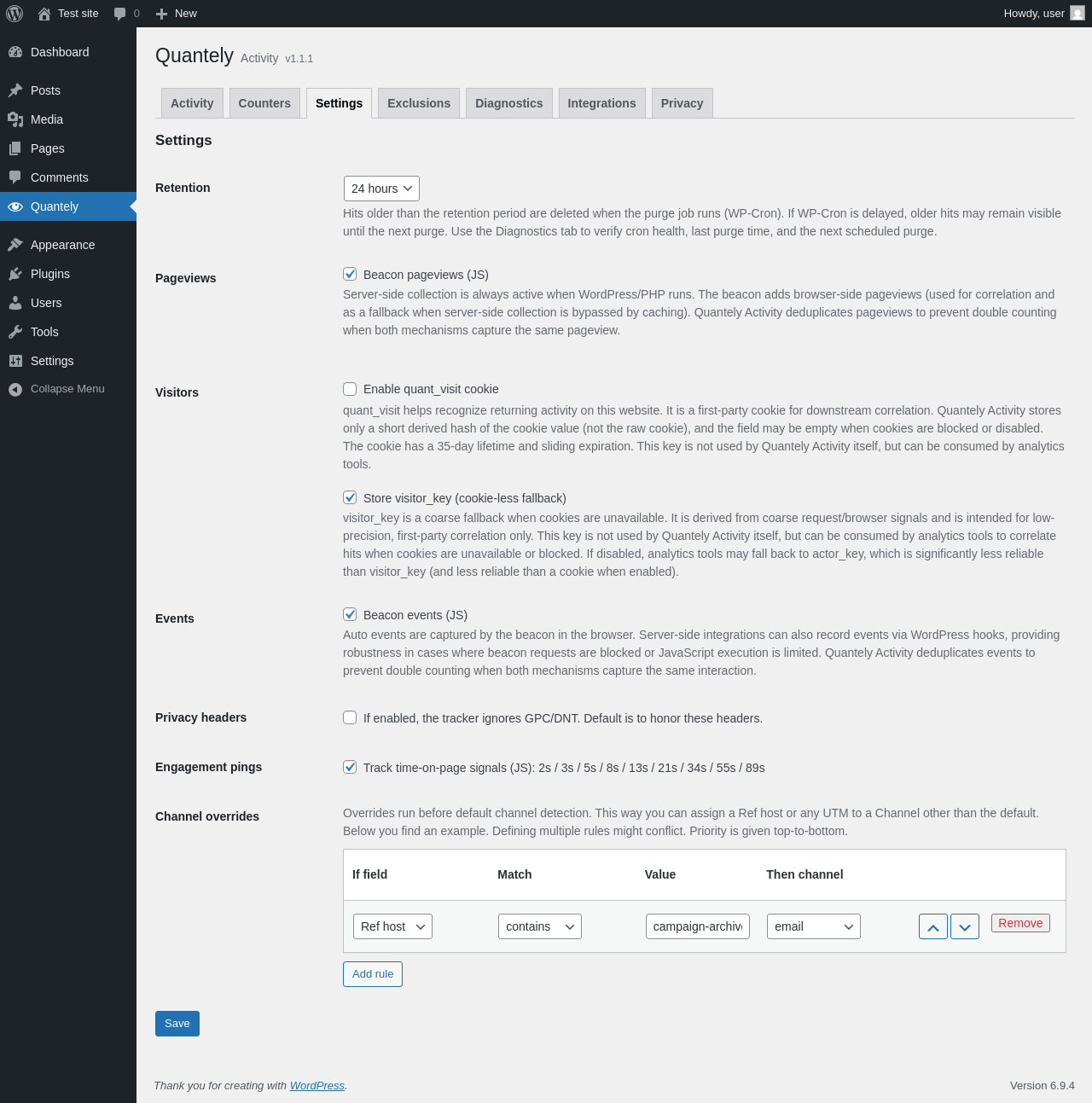
Task: Toggle Beacon events (JS) checkbox
Action: pyautogui.click(x=350, y=614)
